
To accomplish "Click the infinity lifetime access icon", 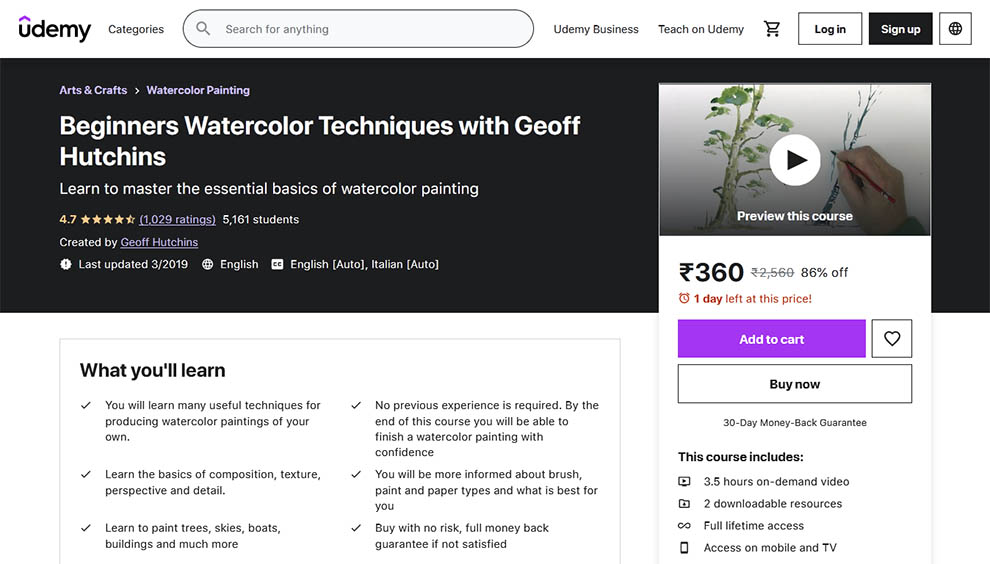I will pyautogui.click(x=684, y=525).
